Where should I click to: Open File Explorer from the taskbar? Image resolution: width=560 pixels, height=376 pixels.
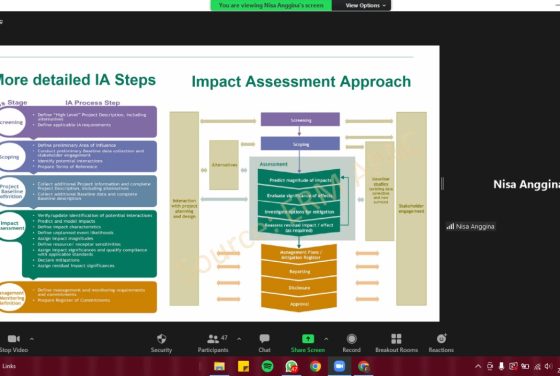(x=219, y=366)
